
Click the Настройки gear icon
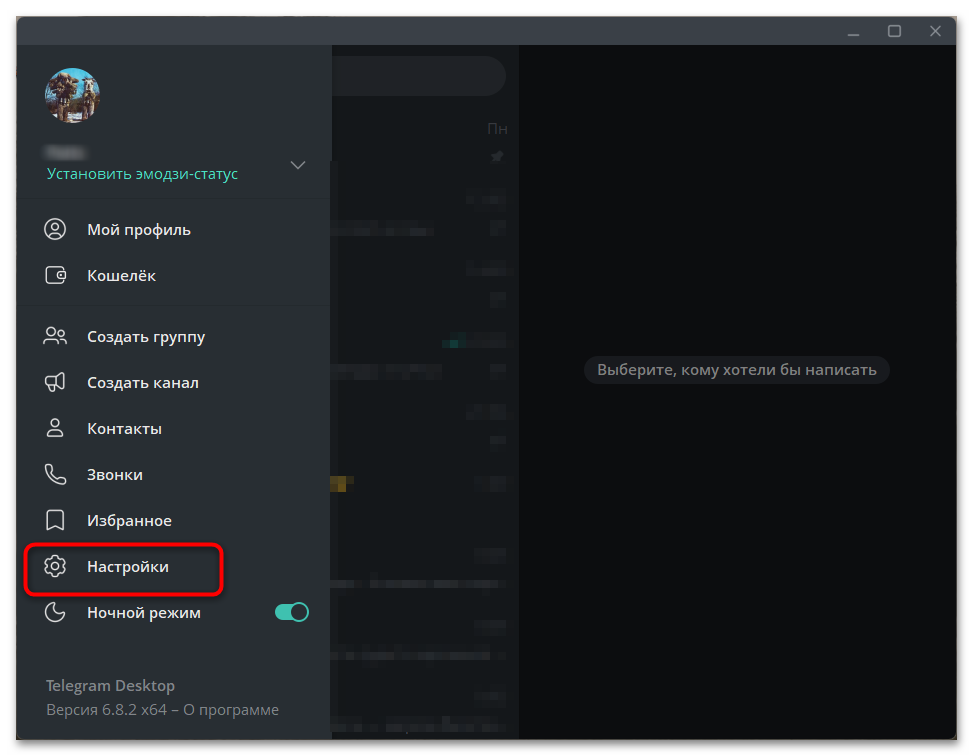tap(55, 566)
